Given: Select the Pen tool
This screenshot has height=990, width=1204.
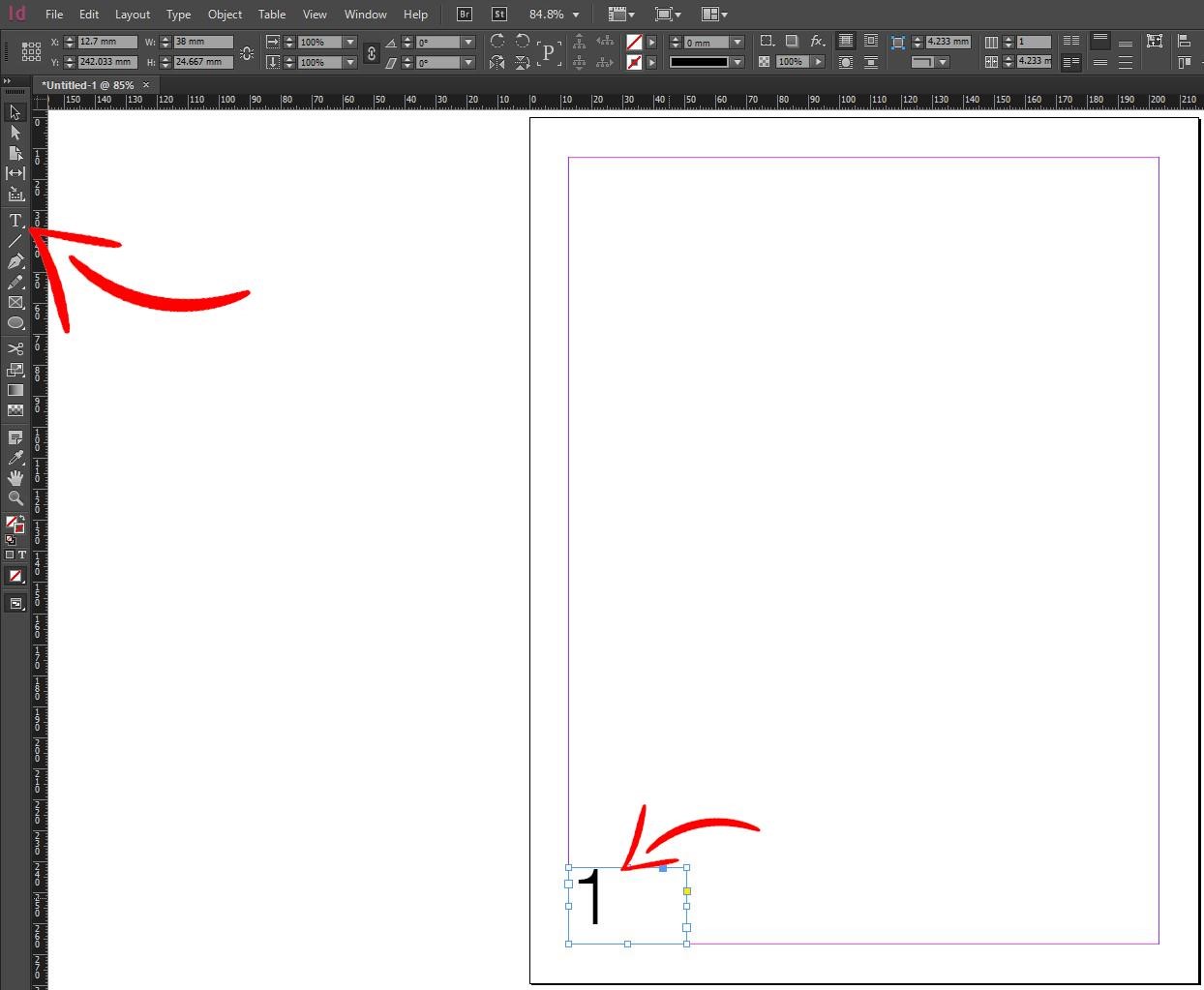Looking at the screenshot, I should pyautogui.click(x=15, y=261).
